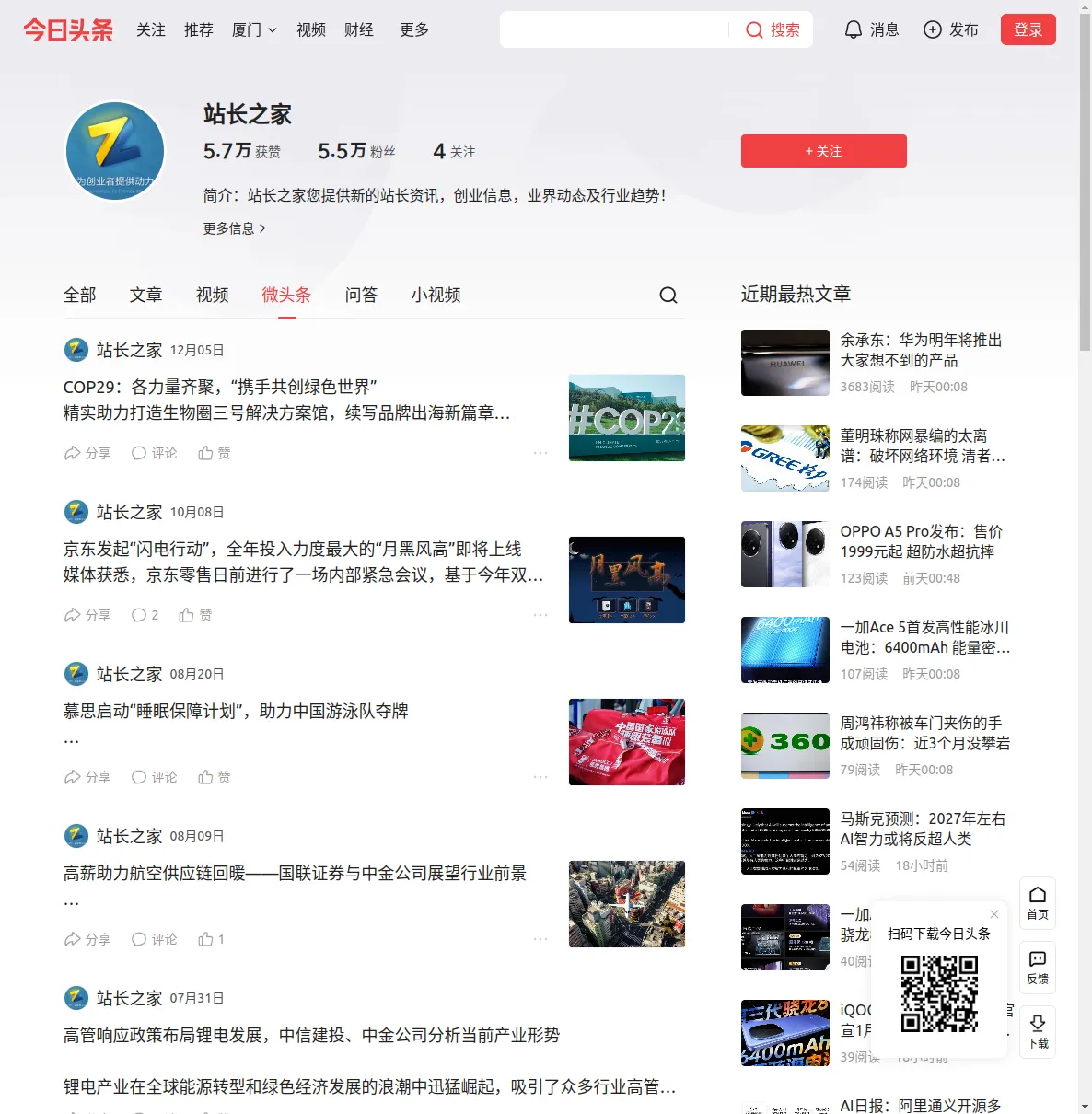1092x1114 pixels.
Task: Like the 京东闪电行动 post
Action: 195,615
